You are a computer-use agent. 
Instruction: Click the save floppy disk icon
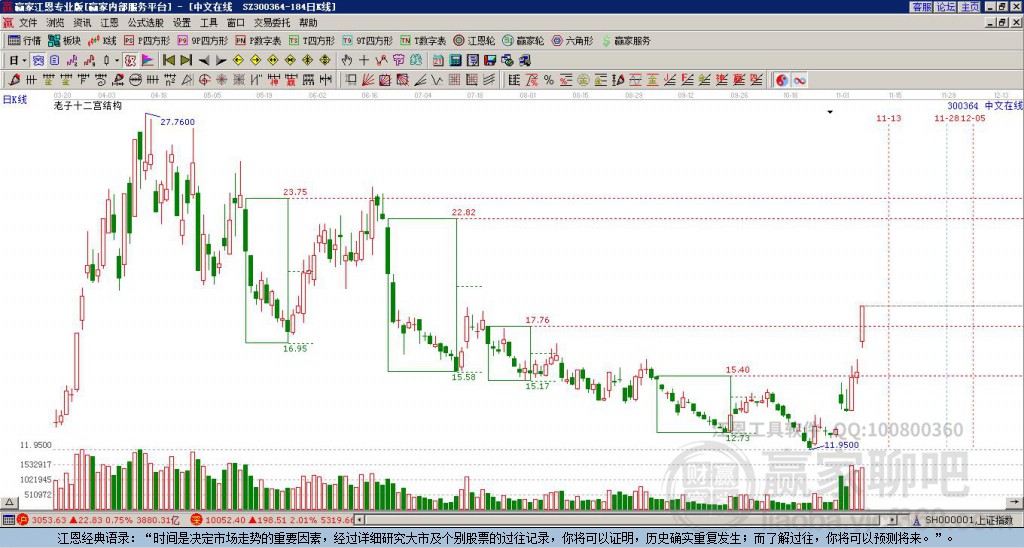pos(490,60)
